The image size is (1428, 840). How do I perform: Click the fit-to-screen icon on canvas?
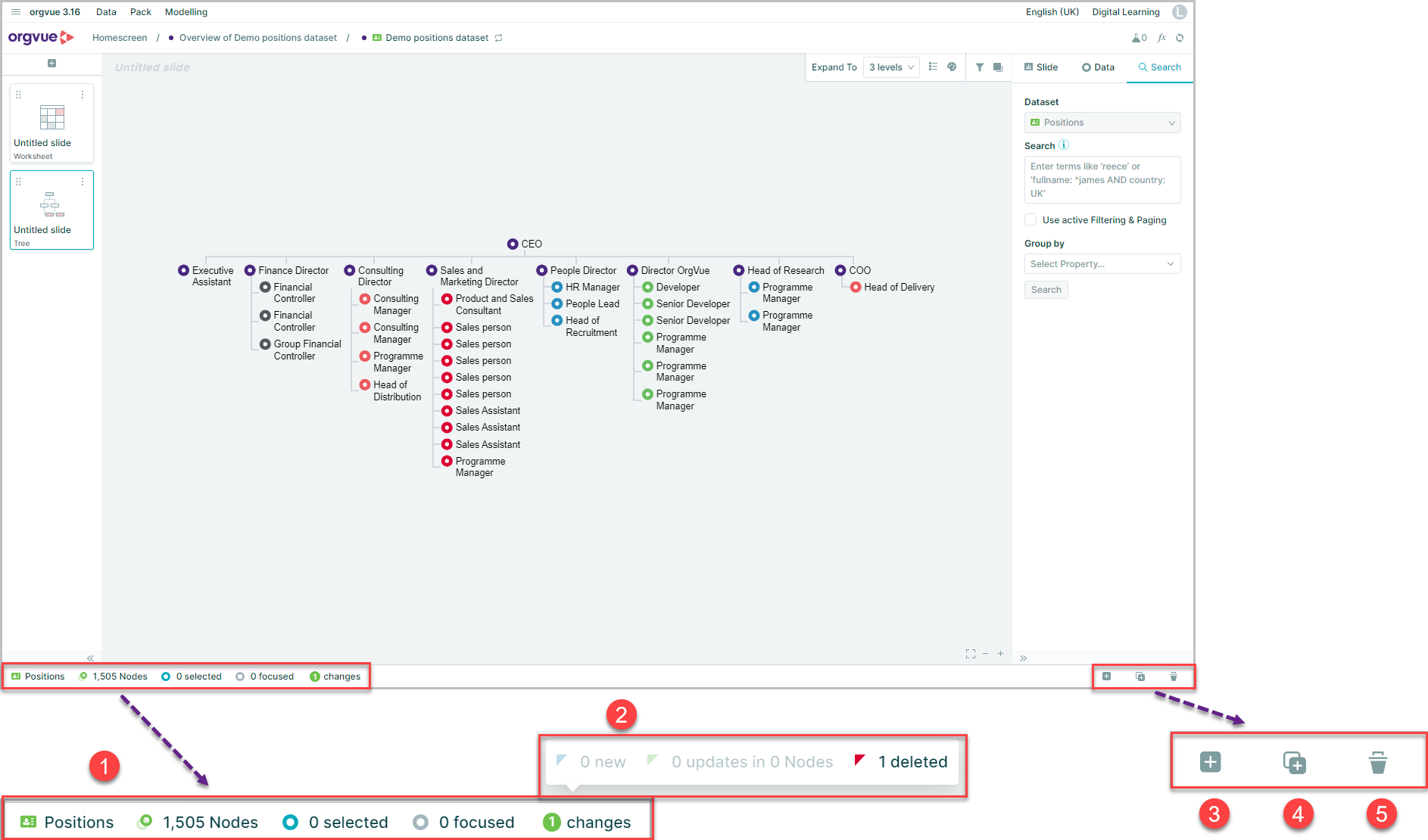pos(971,654)
